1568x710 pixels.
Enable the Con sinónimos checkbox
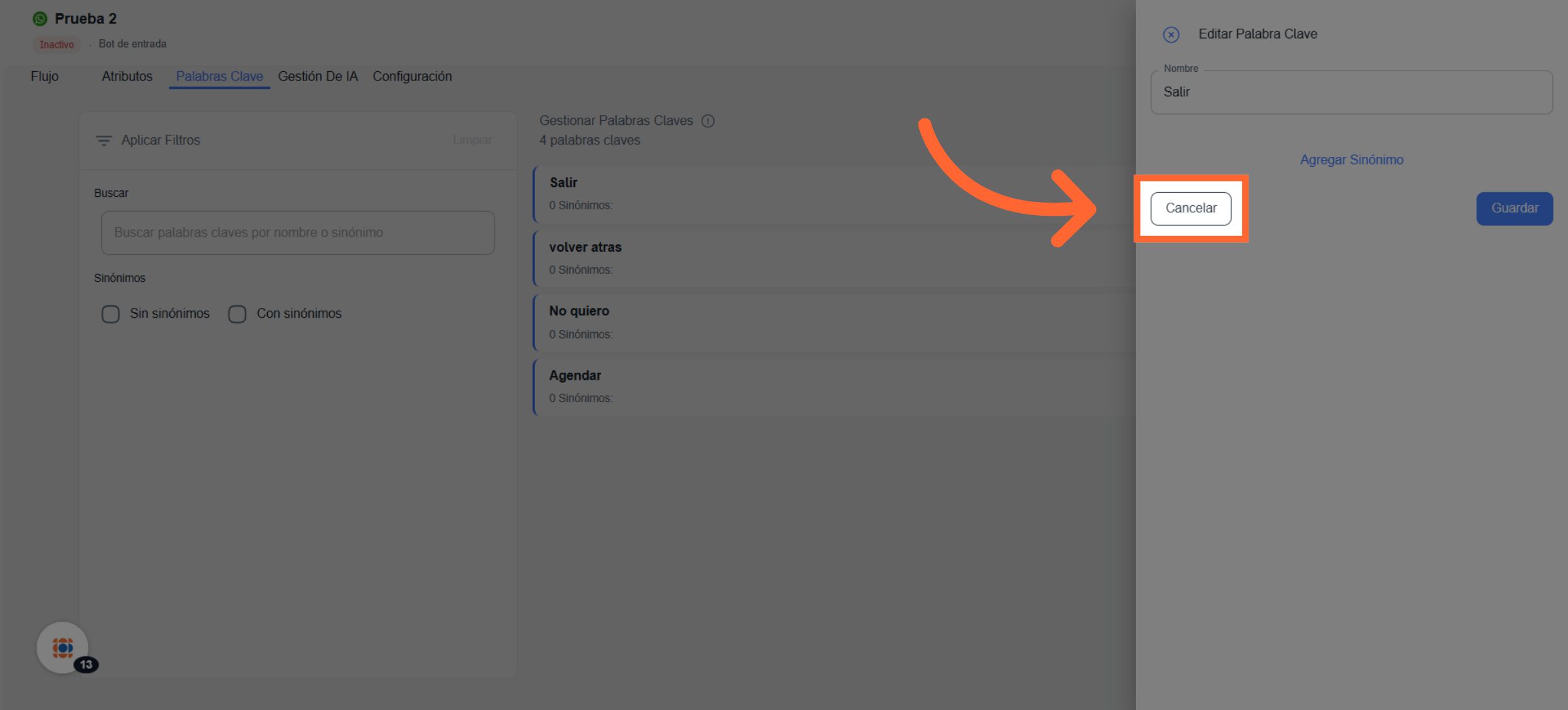237,314
